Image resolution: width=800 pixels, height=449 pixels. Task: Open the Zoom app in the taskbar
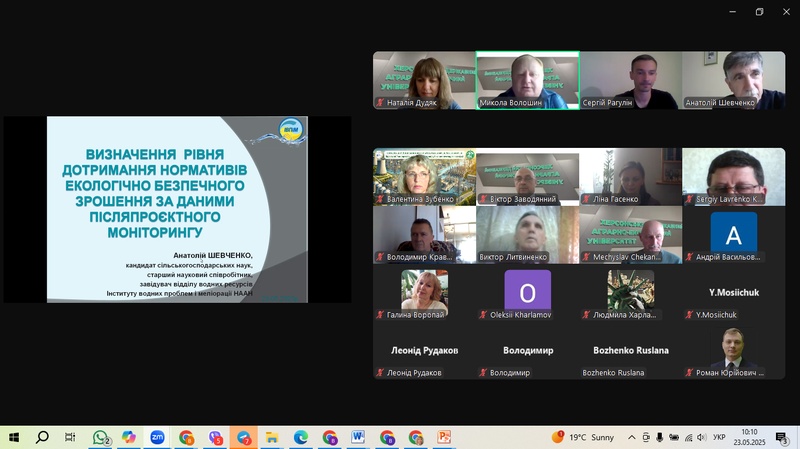point(157,437)
